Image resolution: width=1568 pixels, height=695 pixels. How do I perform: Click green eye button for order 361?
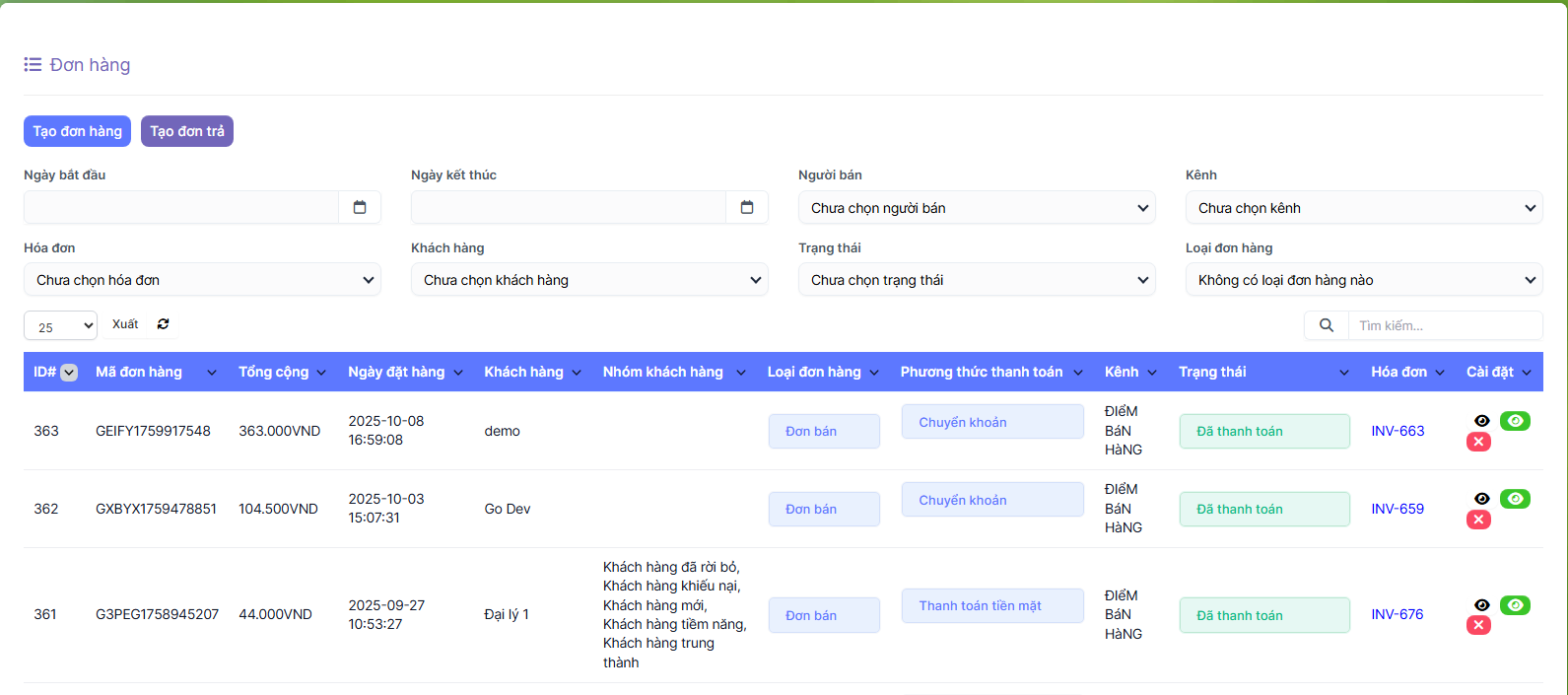pyautogui.click(x=1515, y=605)
